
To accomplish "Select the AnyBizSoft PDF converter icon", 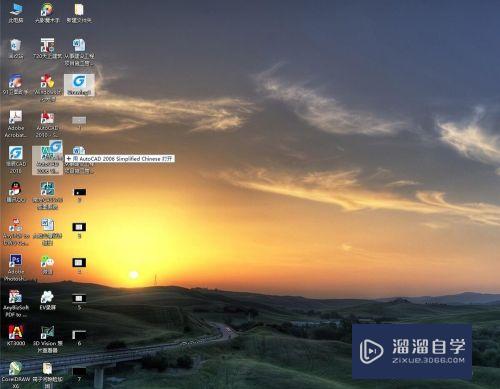I will [15, 303].
